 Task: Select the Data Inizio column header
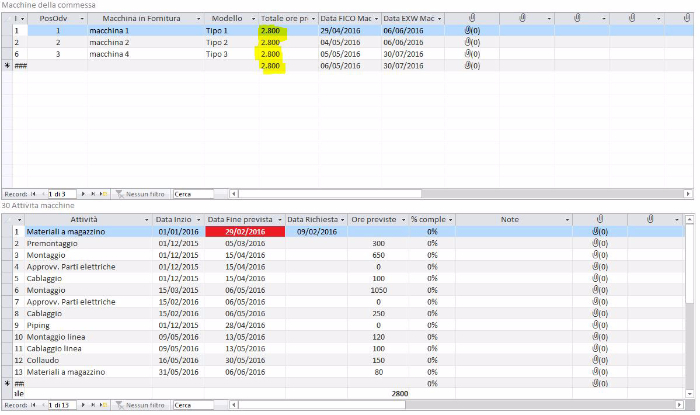(173, 219)
